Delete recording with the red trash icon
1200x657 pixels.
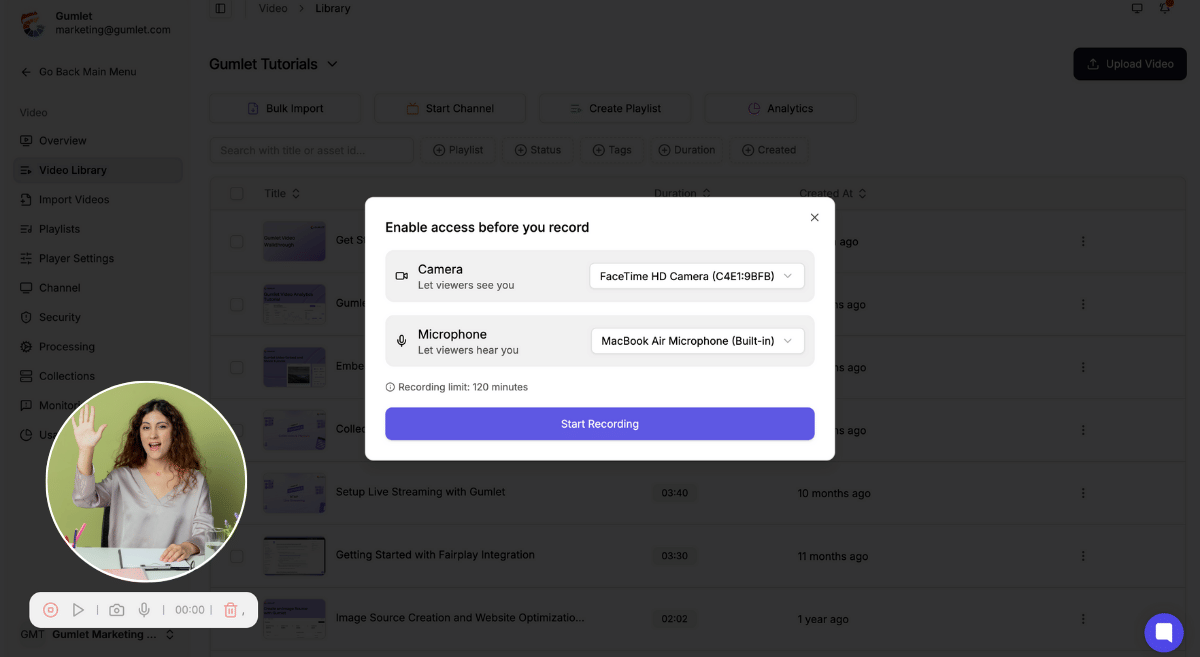coord(230,610)
